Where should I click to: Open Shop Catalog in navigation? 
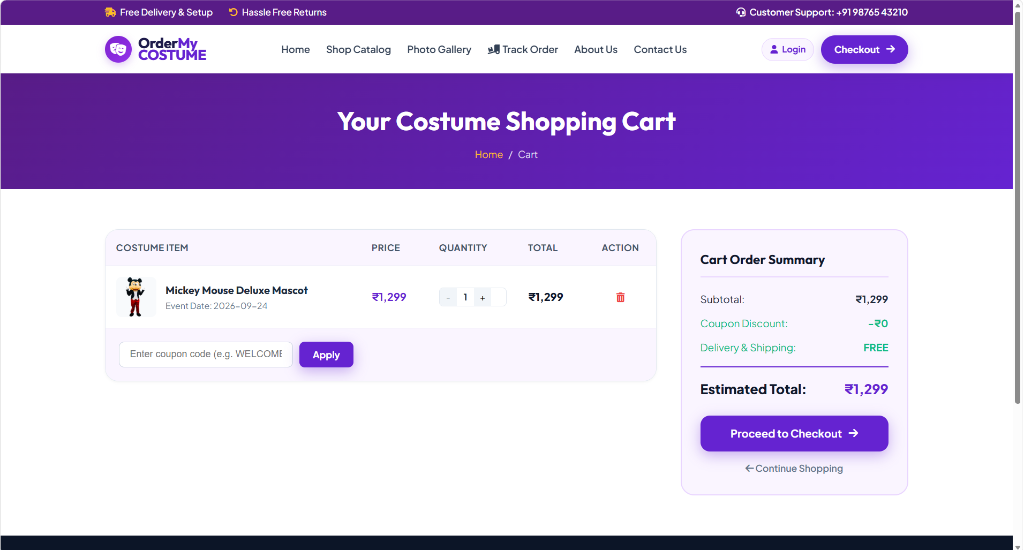pos(359,50)
